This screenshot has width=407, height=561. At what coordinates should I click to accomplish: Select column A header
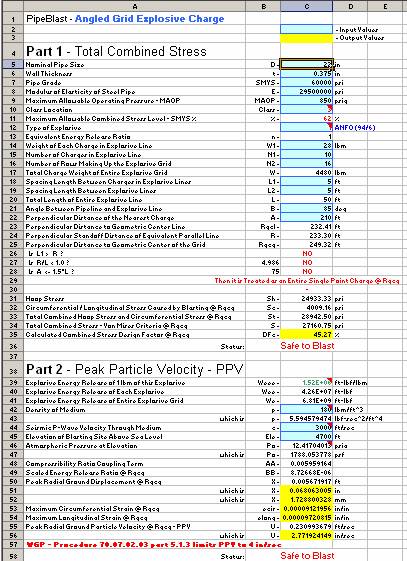click(134, 6)
